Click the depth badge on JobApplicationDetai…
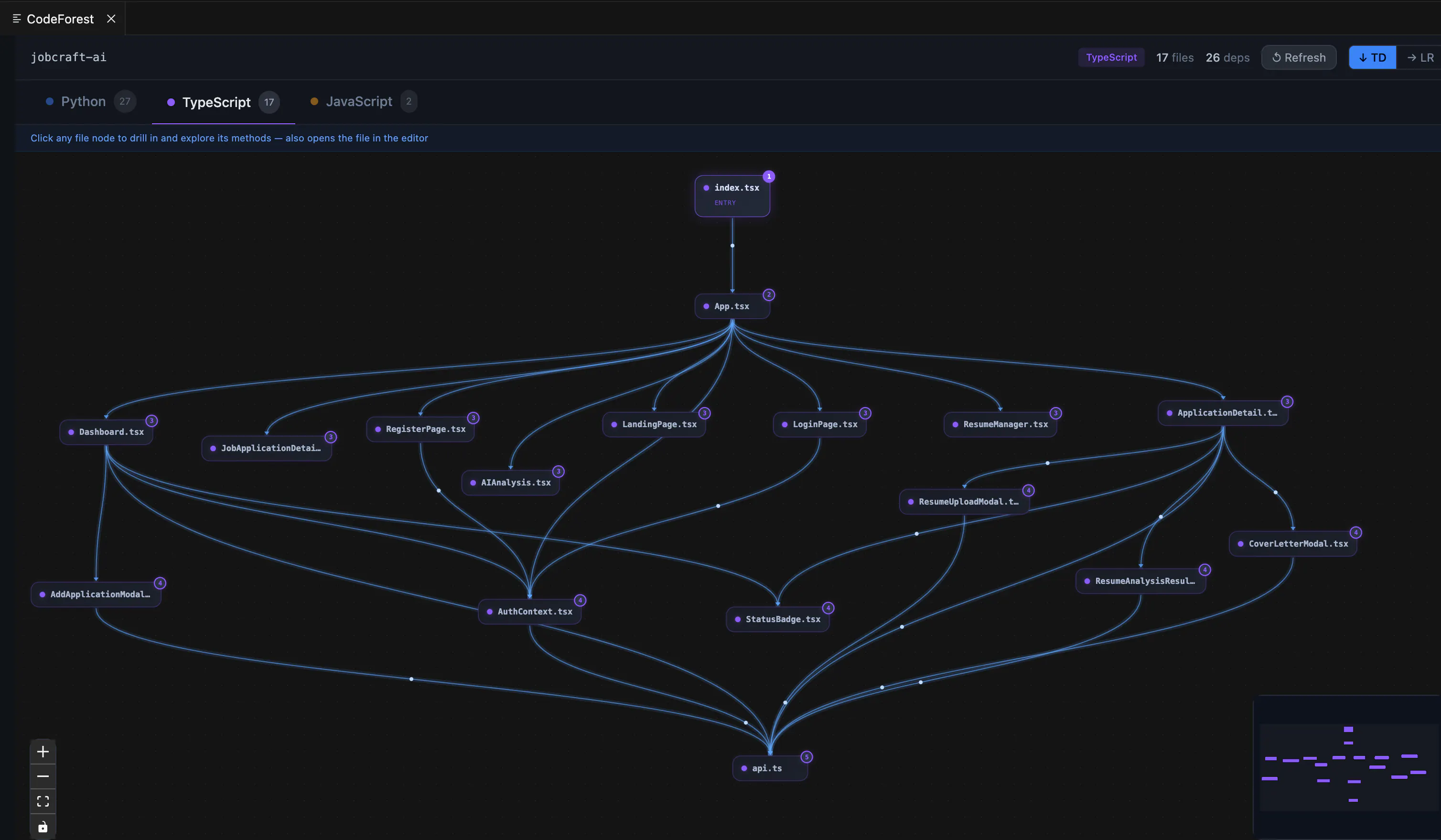Image resolution: width=1441 pixels, height=840 pixels. [x=331, y=437]
